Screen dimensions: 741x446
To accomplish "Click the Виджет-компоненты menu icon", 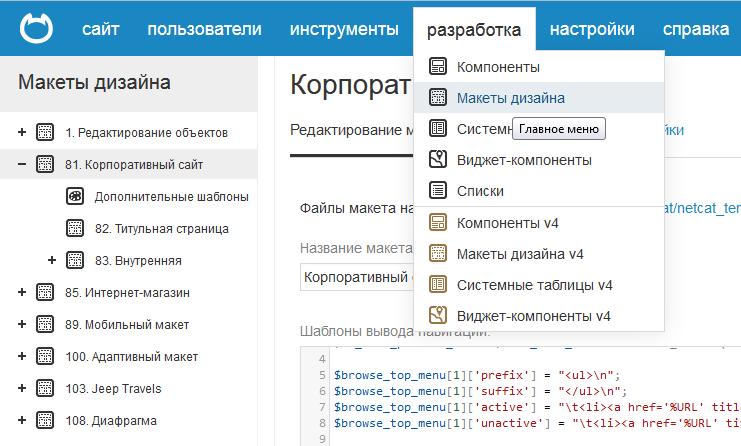I will click(x=437, y=159).
